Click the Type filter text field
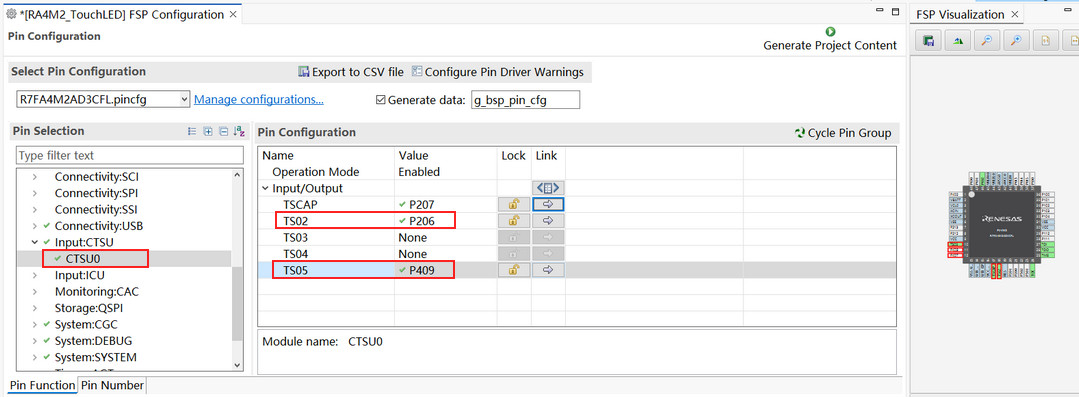The image size is (1079, 397). click(129, 155)
